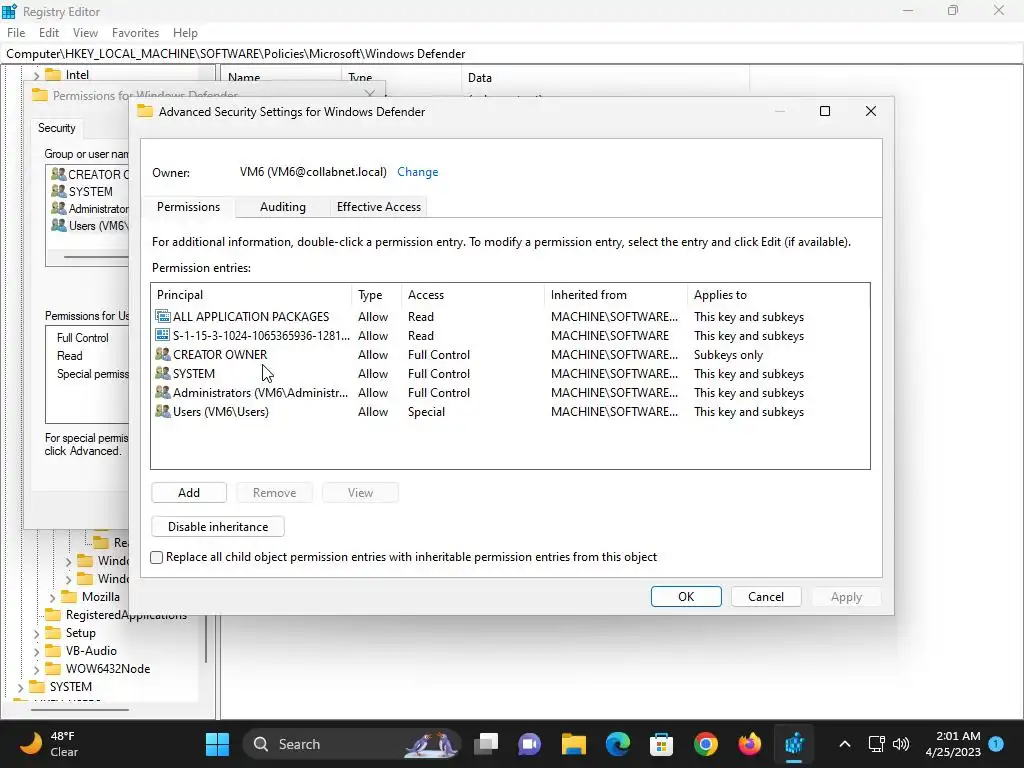Confirm with the OK button

pos(686,596)
